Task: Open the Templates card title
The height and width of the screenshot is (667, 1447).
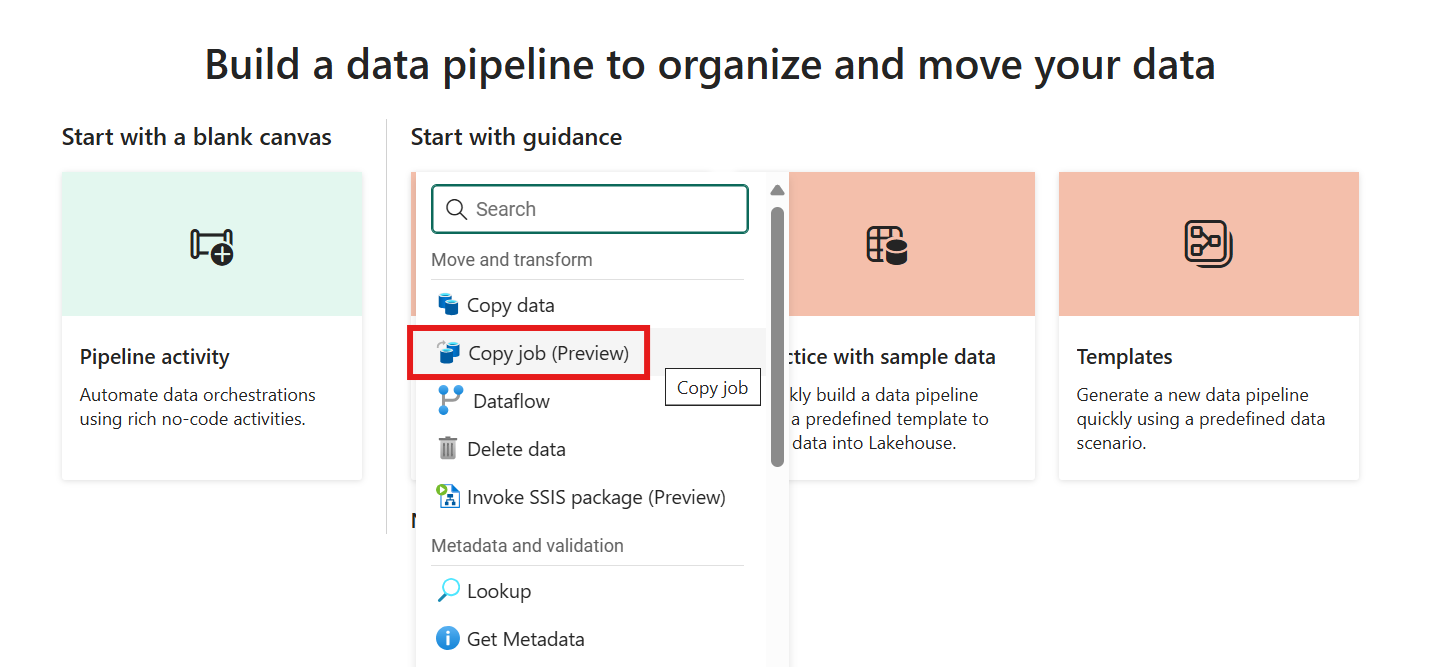Action: click(1124, 357)
